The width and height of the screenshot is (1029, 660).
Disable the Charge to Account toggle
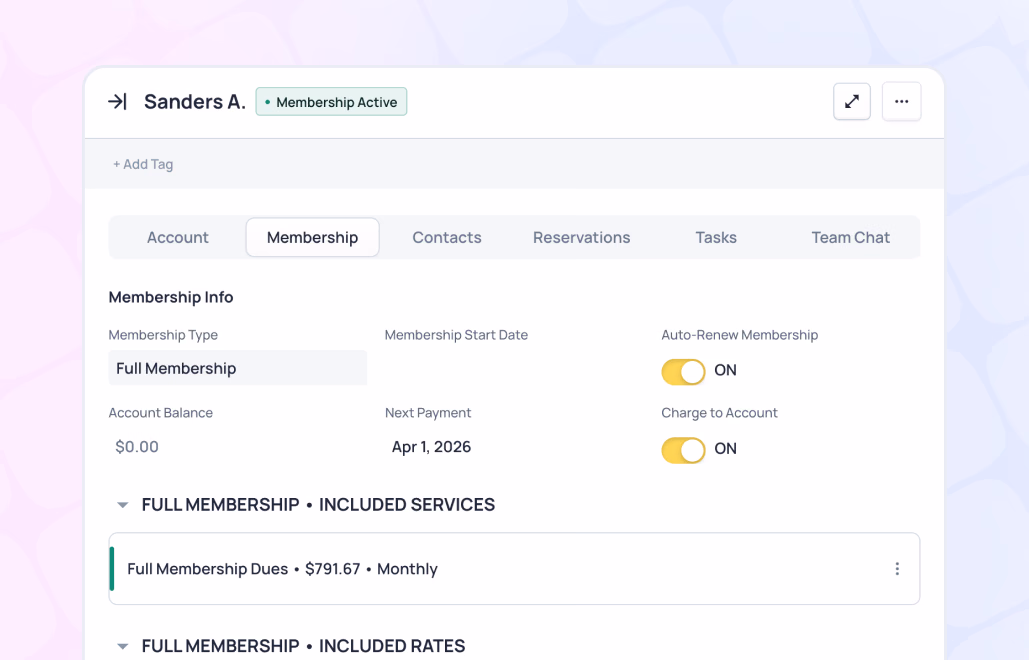click(683, 450)
